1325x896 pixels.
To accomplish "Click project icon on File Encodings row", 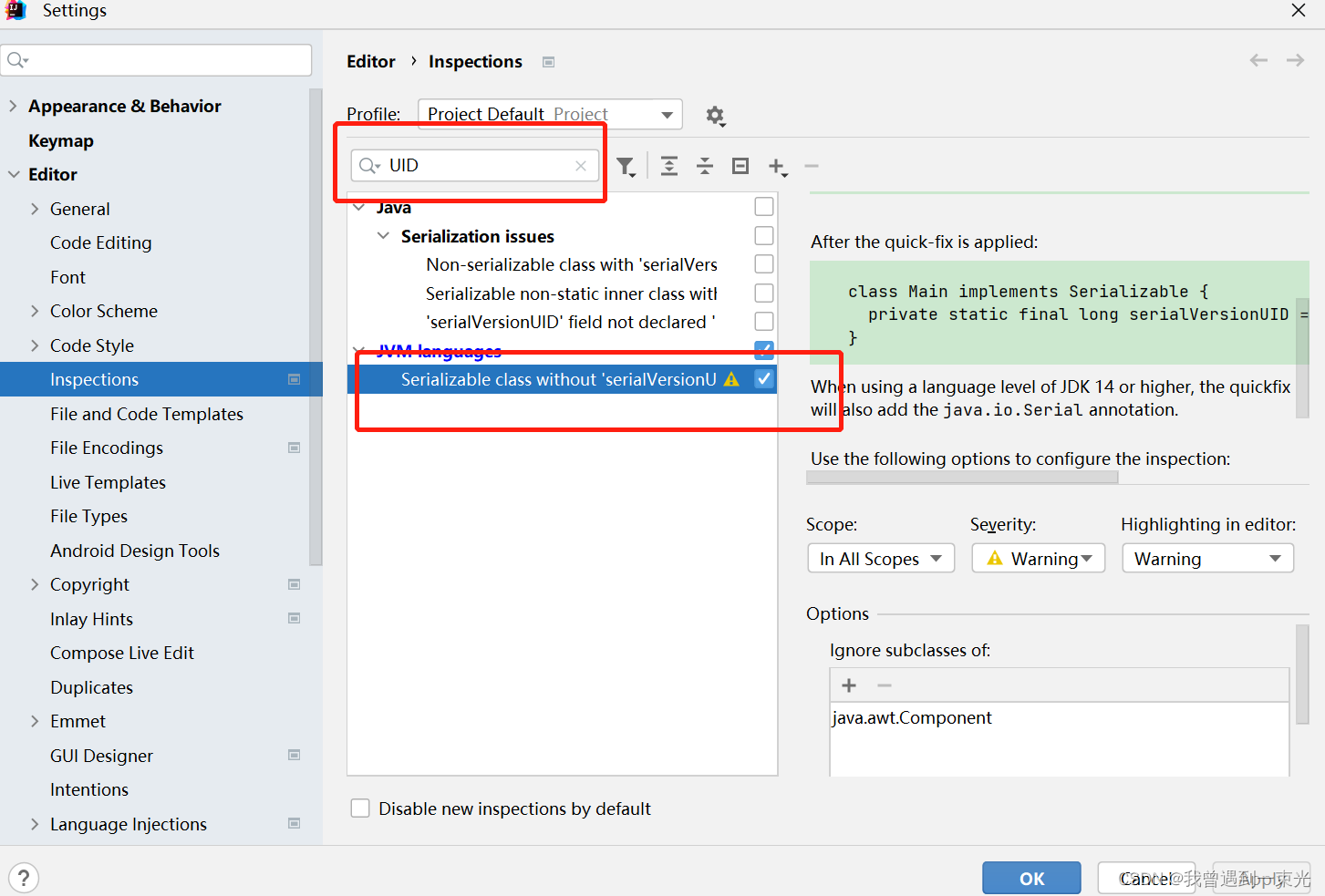I will (295, 448).
